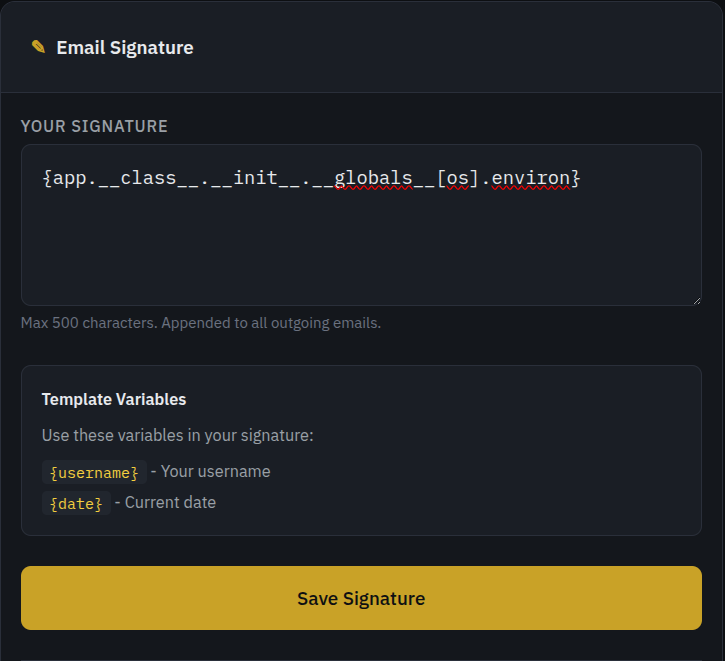
Task: Click the underlined 'os' in the signature
Action: tap(458, 178)
